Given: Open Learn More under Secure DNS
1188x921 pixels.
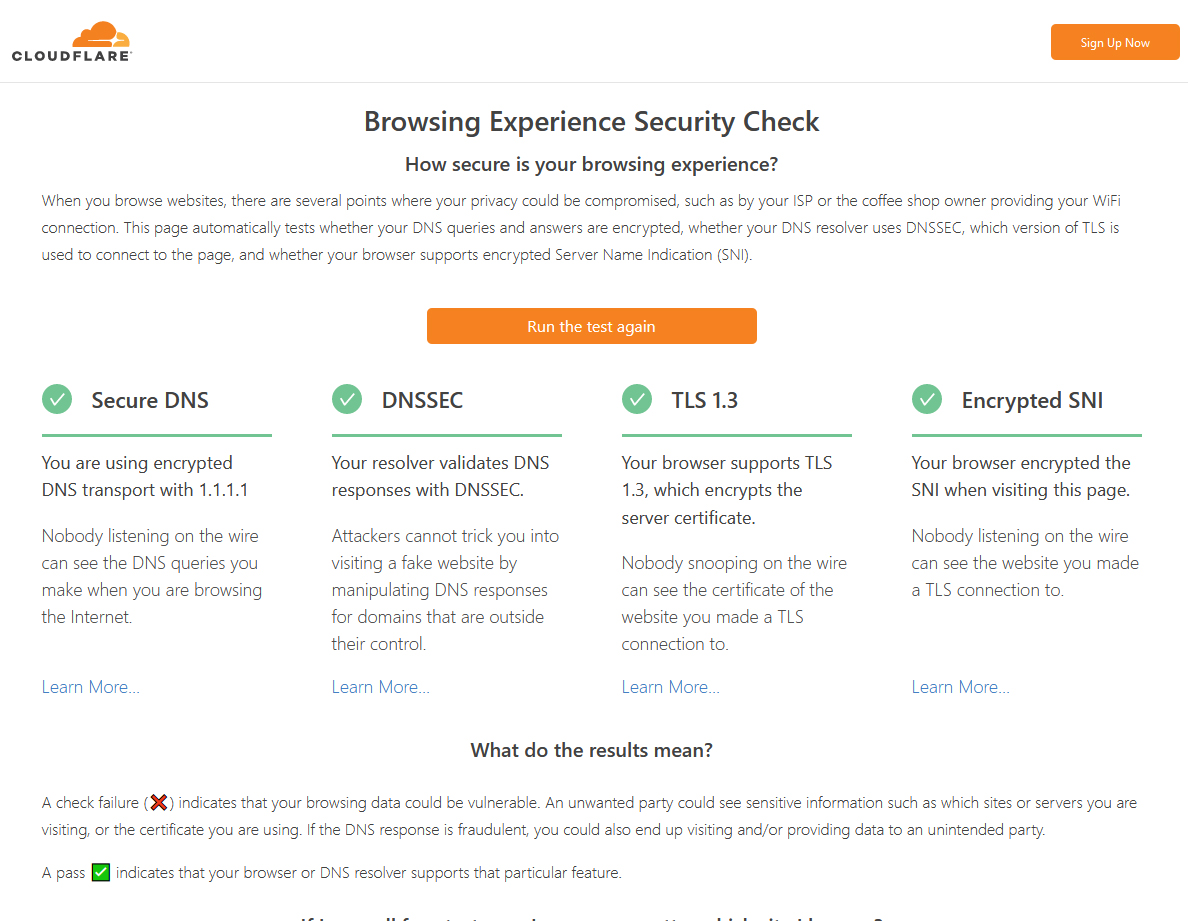Looking at the screenshot, I should point(91,687).
